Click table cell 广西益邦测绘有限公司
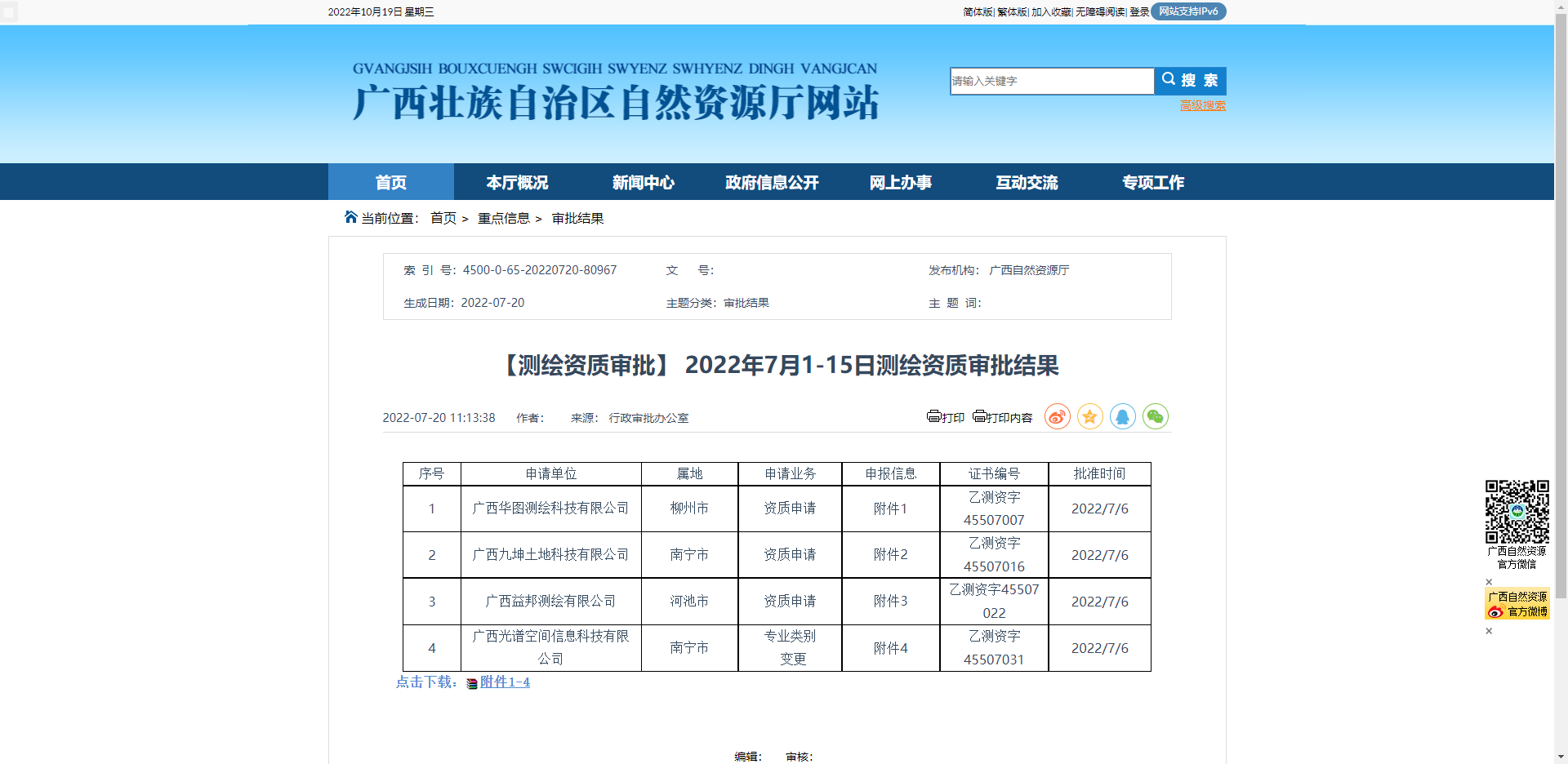Image resolution: width=1568 pixels, height=764 pixels. point(551,602)
